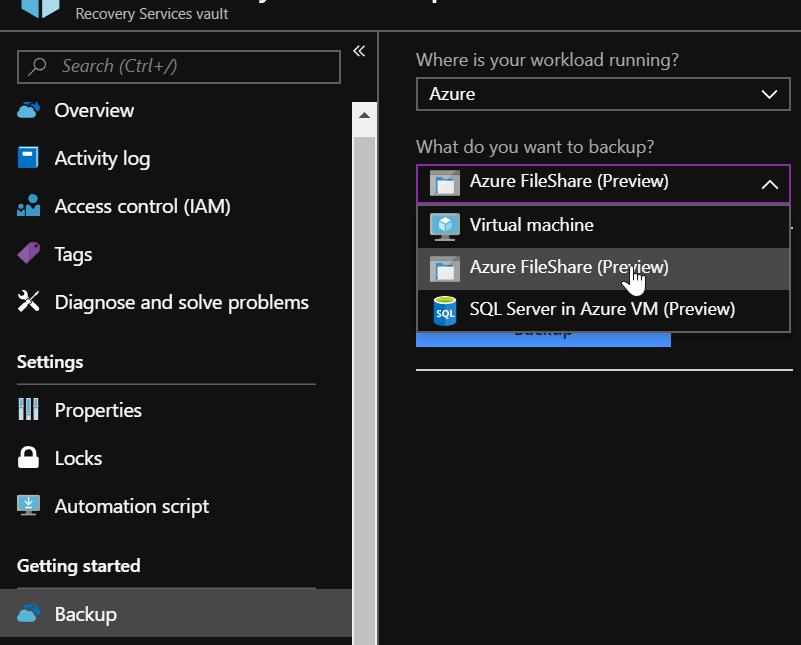Collapse the backup type dropdown chevron
This screenshot has height=645, width=801.
(769, 183)
